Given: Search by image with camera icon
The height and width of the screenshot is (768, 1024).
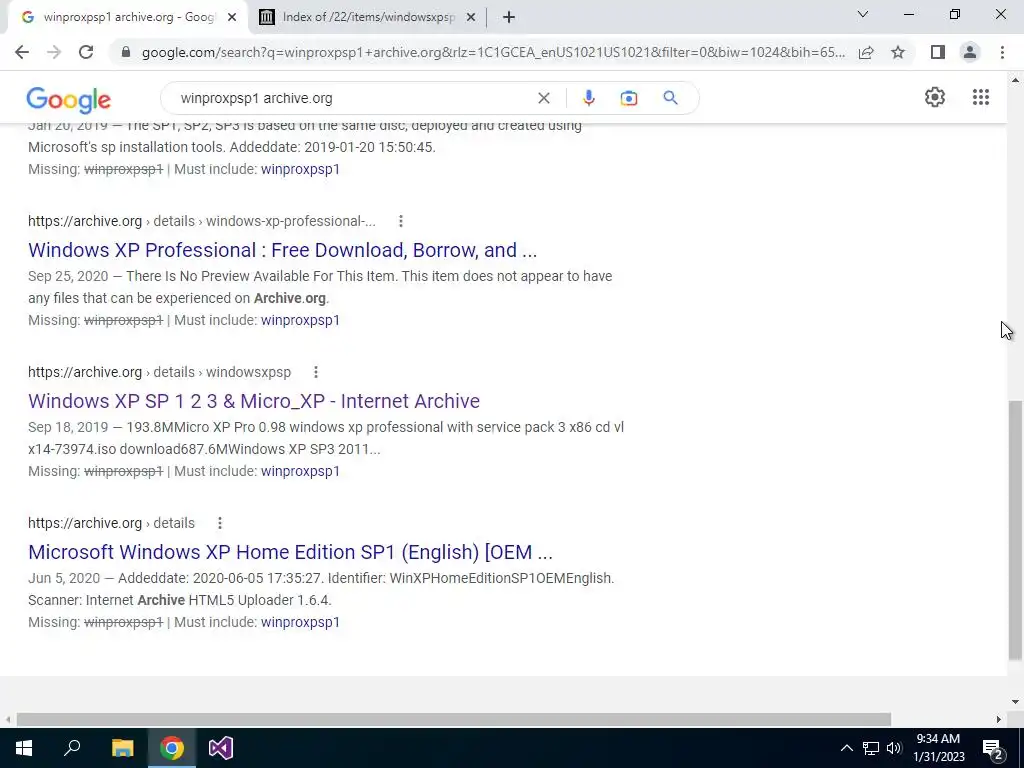Looking at the screenshot, I should pyautogui.click(x=628, y=98).
